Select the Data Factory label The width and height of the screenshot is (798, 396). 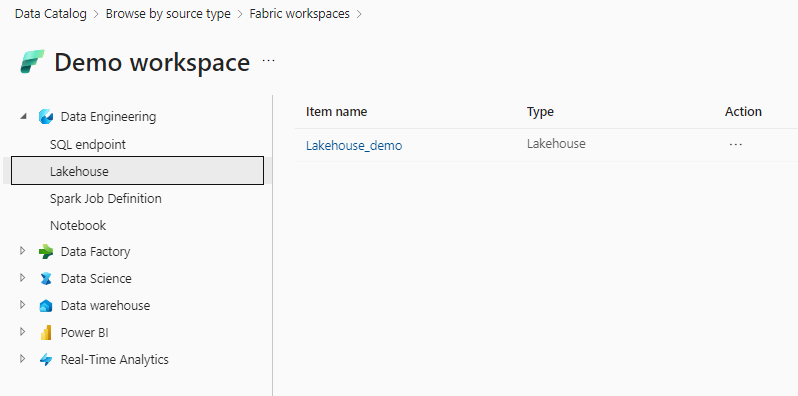click(x=96, y=251)
